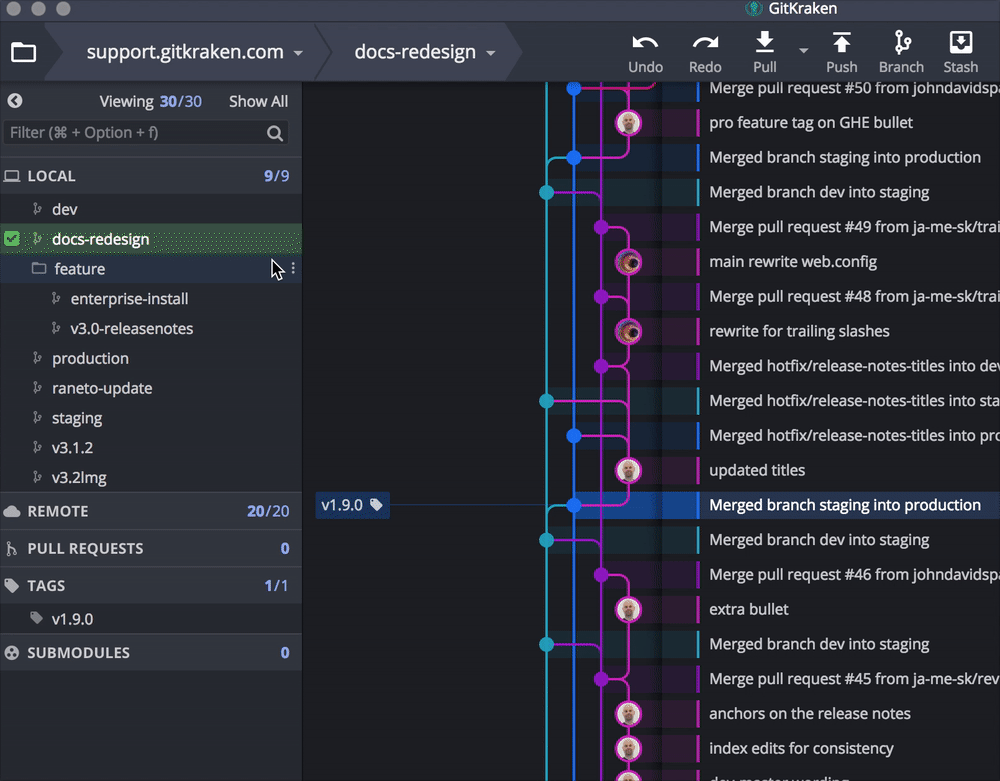The height and width of the screenshot is (781, 1000).
Task: Collapse the left panel with back arrow
Action: point(15,101)
